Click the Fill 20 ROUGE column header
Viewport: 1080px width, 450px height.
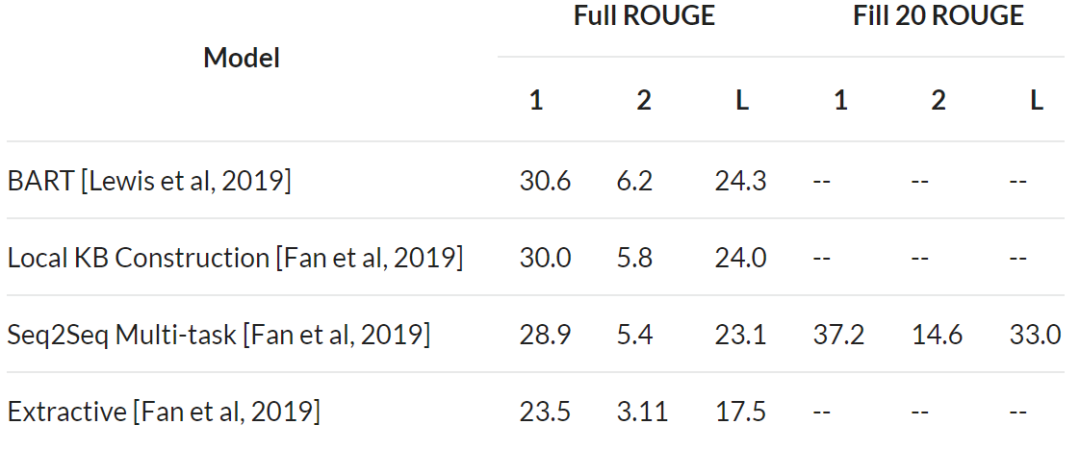click(938, 17)
